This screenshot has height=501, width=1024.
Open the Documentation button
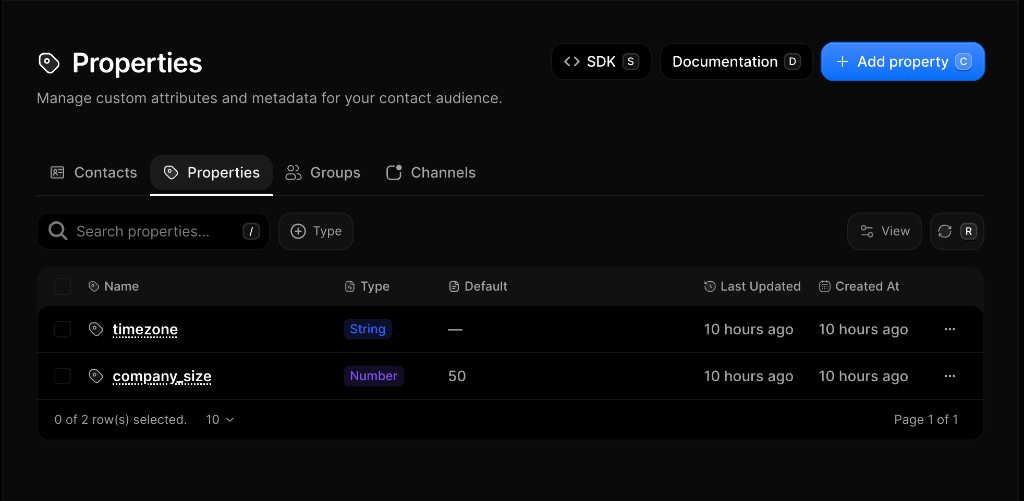click(x=736, y=61)
